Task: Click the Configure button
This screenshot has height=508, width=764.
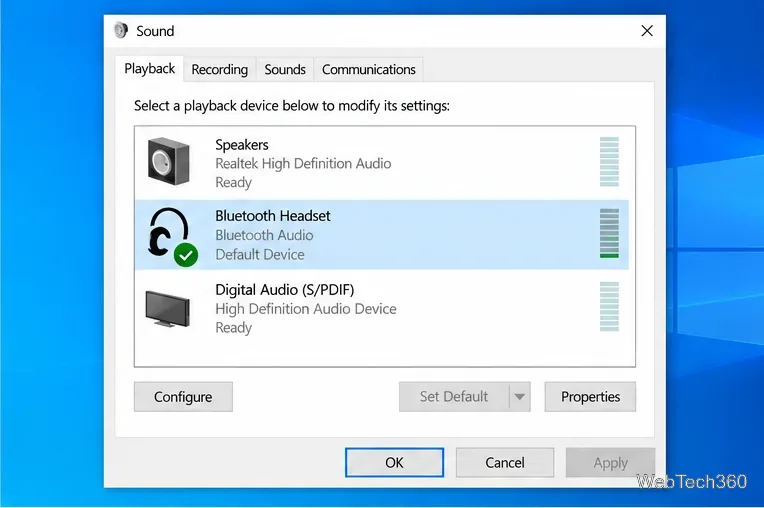Action: [183, 397]
